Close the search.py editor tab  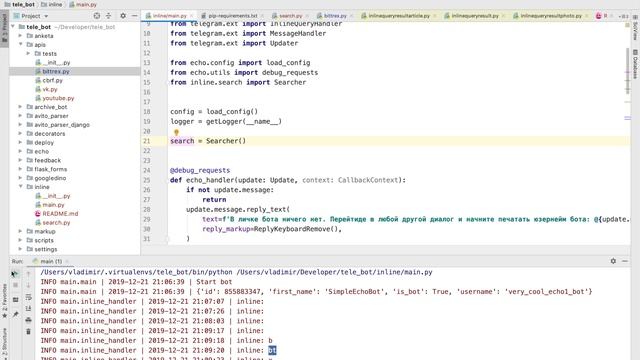coord(307,16)
